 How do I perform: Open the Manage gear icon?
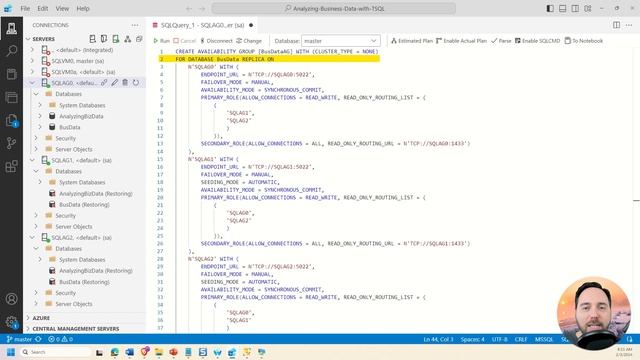pos(11,322)
